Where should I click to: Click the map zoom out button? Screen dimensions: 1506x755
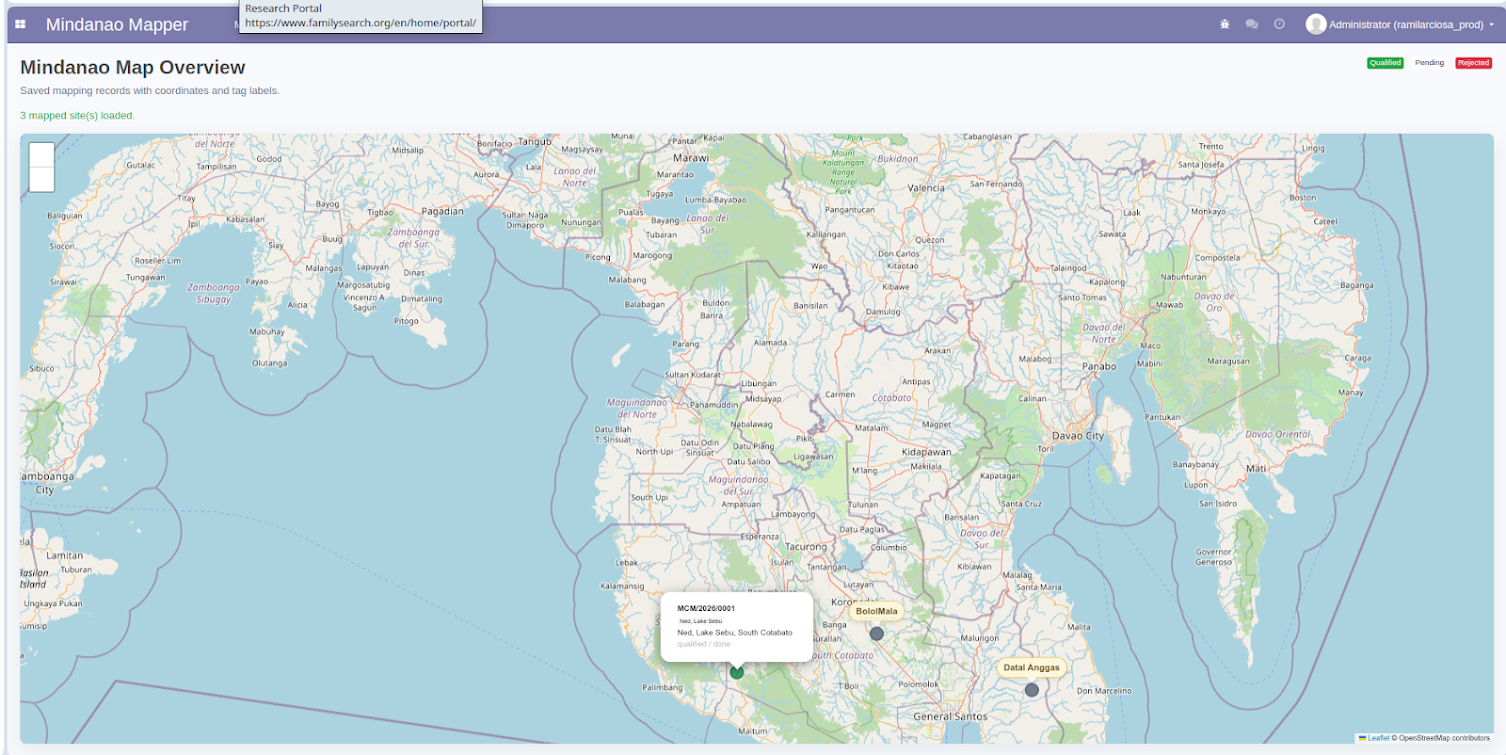point(42,179)
